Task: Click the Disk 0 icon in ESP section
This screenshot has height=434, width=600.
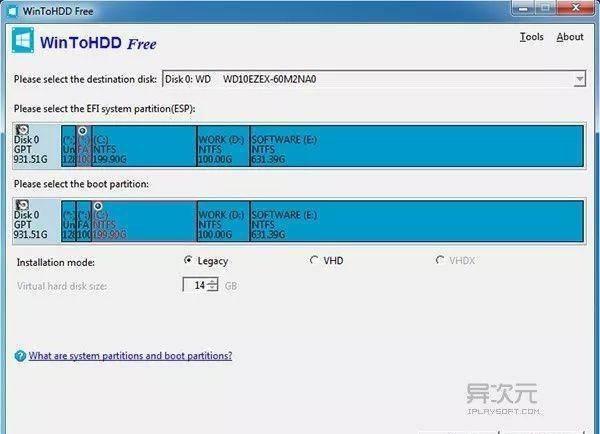Action: pyautogui.click(x=22, y=130)
